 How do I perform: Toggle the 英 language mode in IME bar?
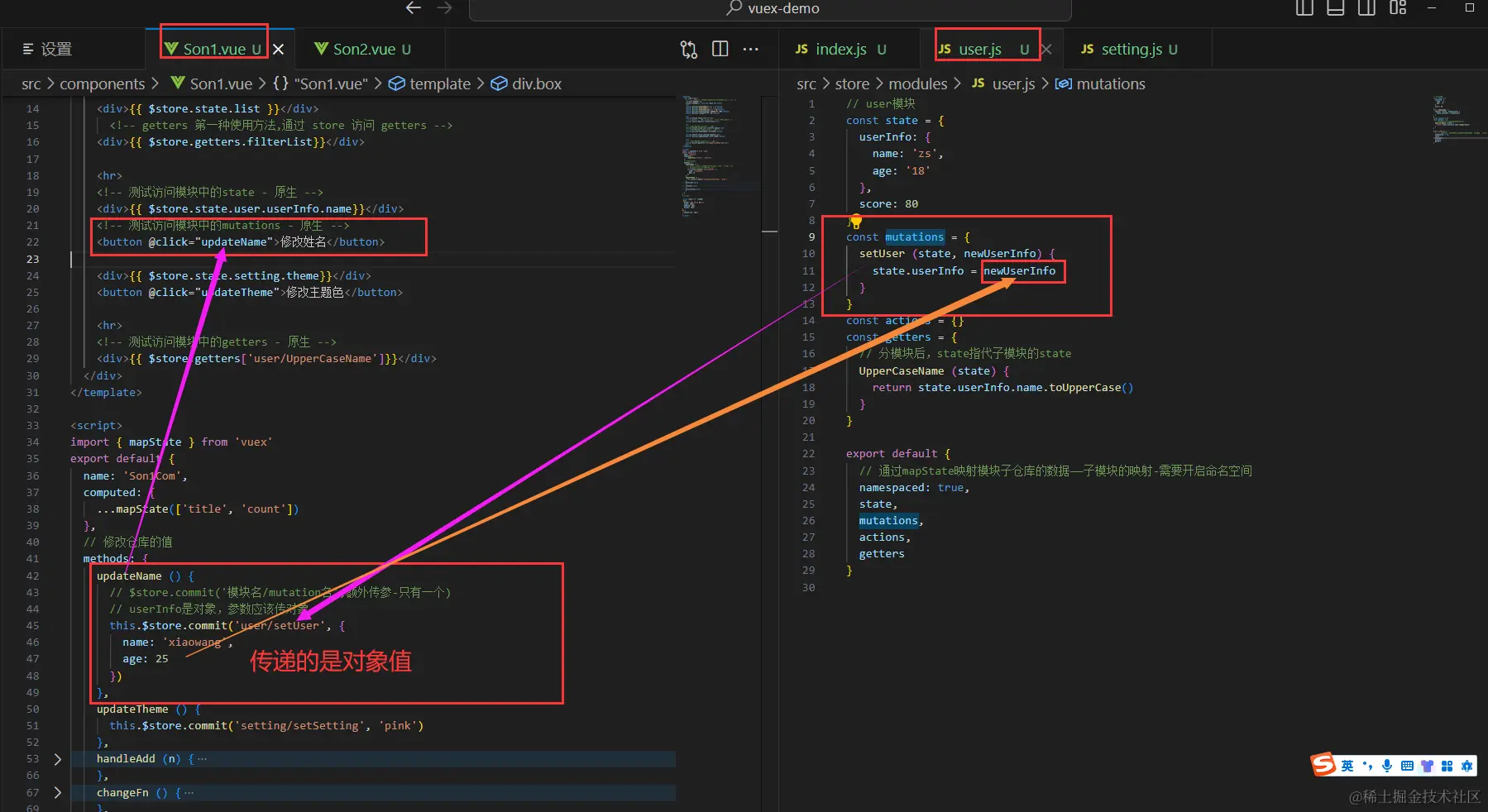click(1347, 766)
